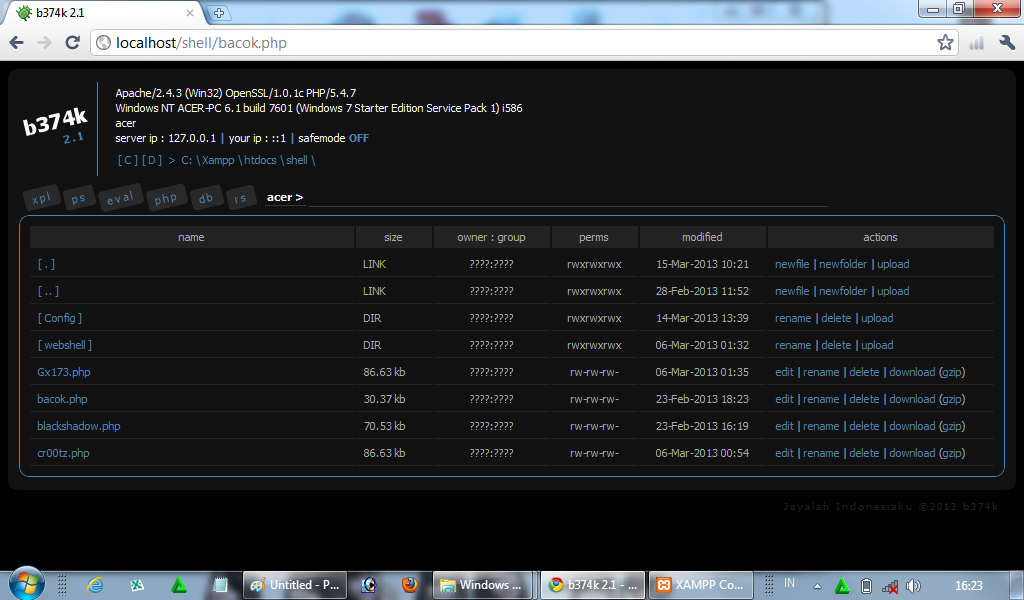Expand hidden icons in the system tray
Viewport: 1024px width, 600px height.
tap(815, 584)
